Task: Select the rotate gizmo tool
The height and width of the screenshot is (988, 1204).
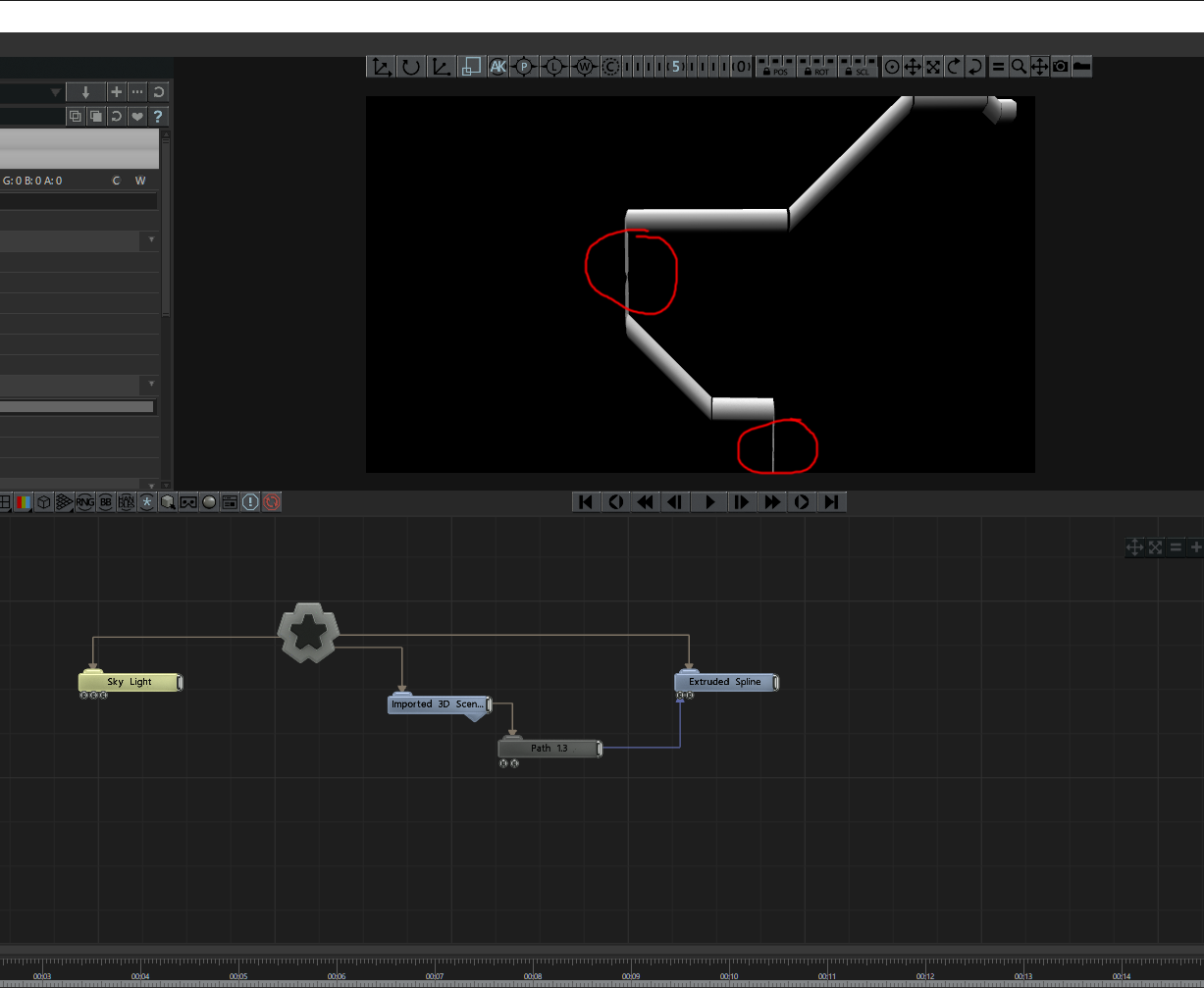Action: 411,67
